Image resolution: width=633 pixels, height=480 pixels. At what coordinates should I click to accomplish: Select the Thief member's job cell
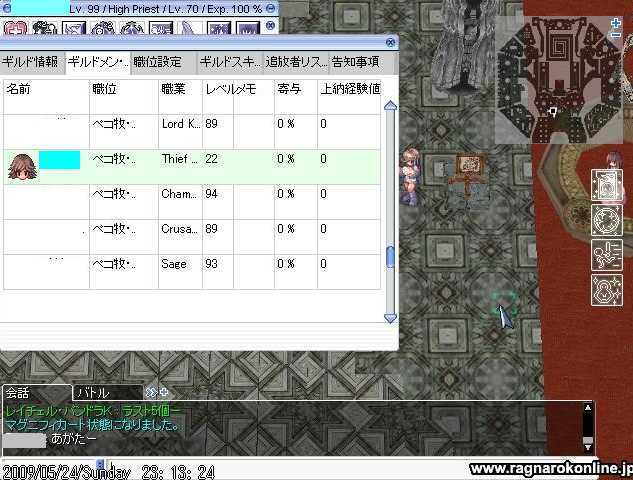pyautogui.click(x=180, y=167)
